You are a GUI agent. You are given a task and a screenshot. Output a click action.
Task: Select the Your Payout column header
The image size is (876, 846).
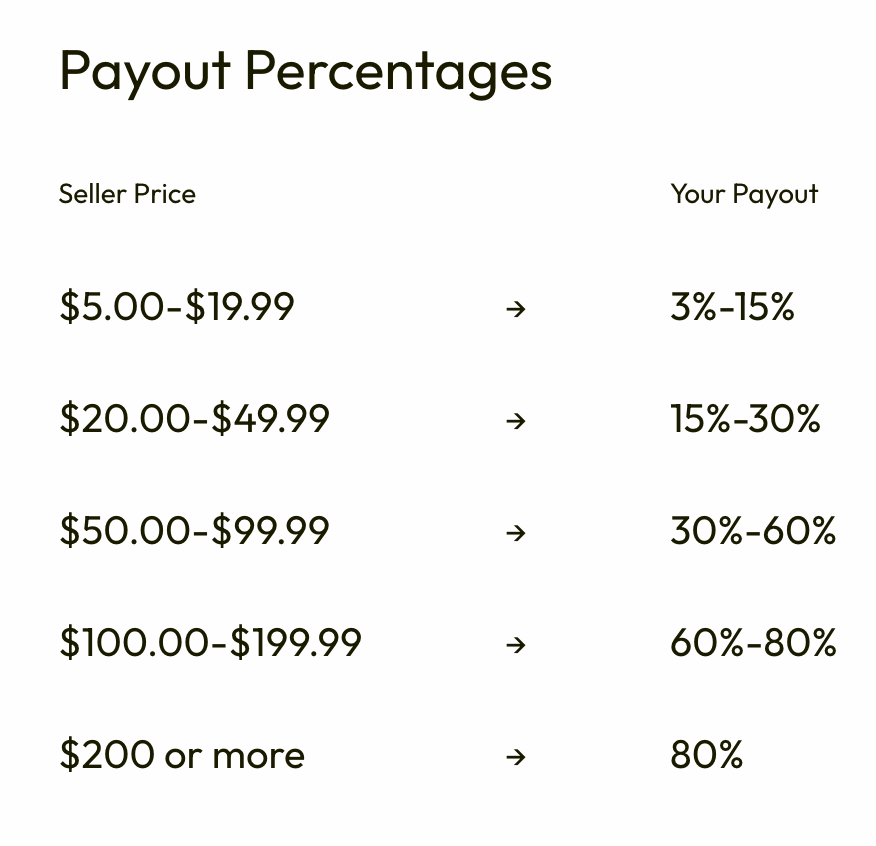click(744, 194)
